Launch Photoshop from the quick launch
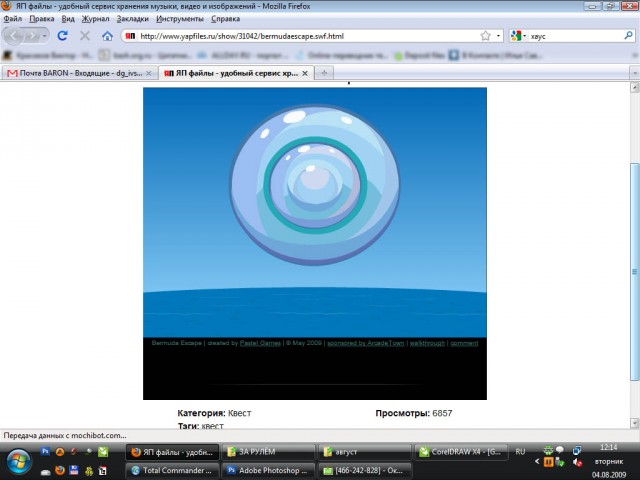Screen dimensions: 640x480 [45, 451]
